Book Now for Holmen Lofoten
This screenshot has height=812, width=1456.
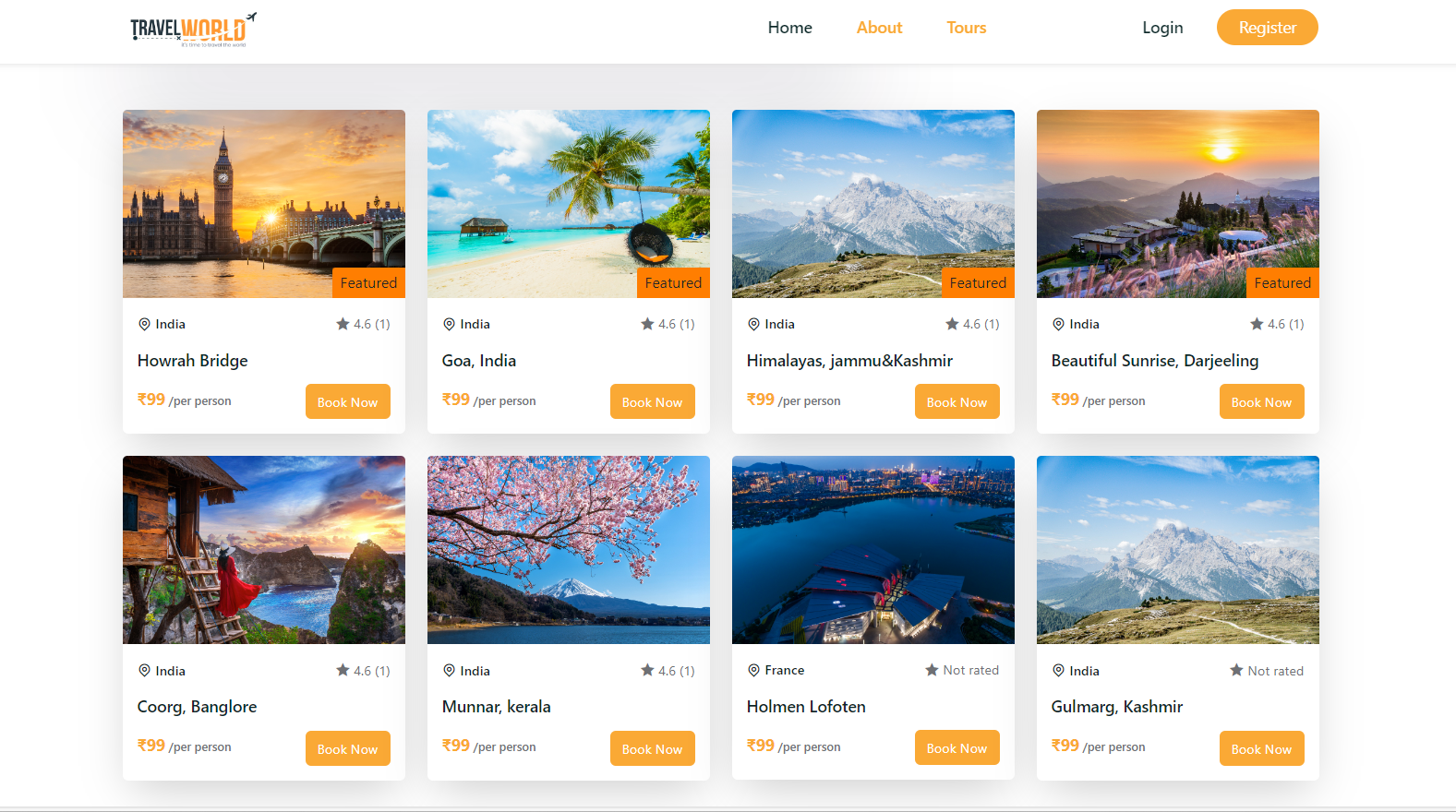[x=957, y=748]
